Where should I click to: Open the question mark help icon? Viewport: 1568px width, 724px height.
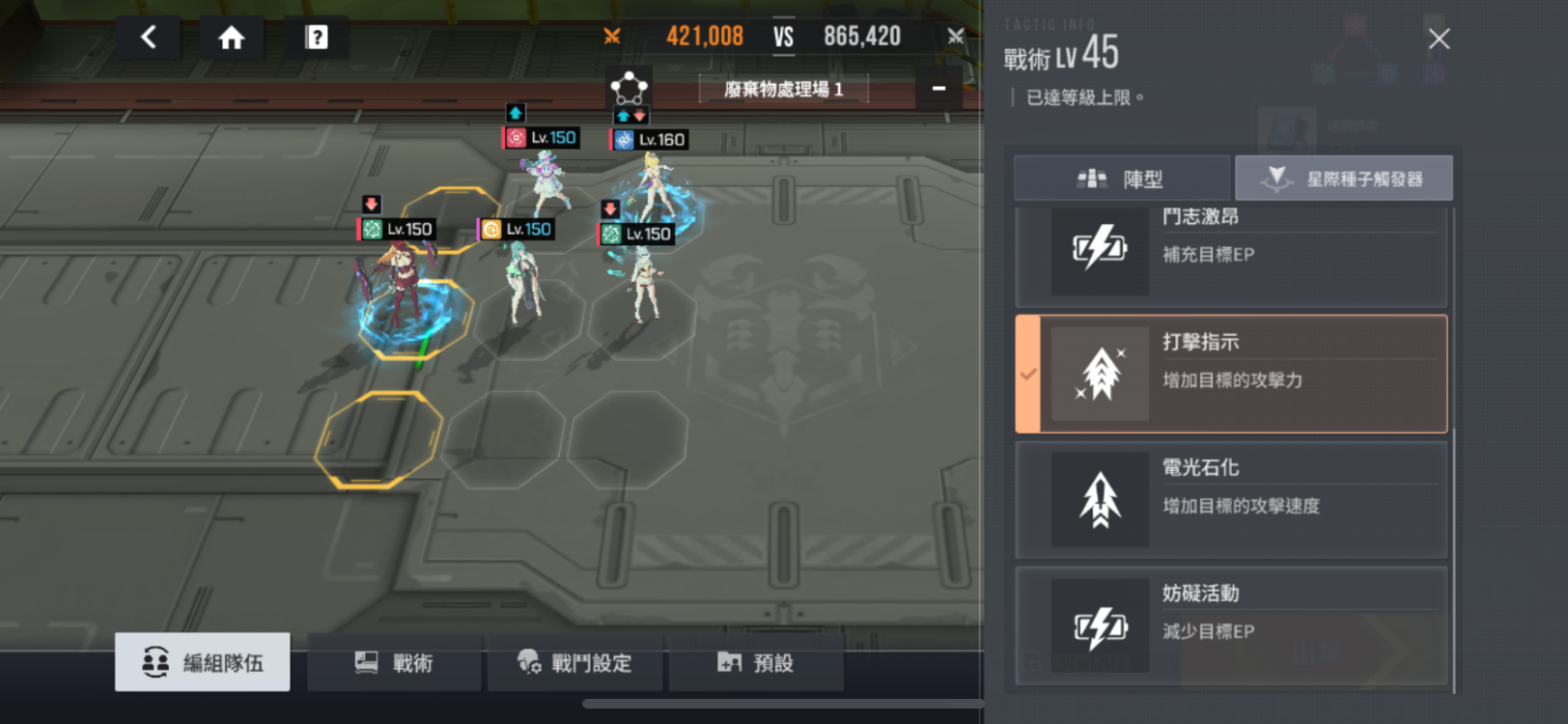point(316,38)
